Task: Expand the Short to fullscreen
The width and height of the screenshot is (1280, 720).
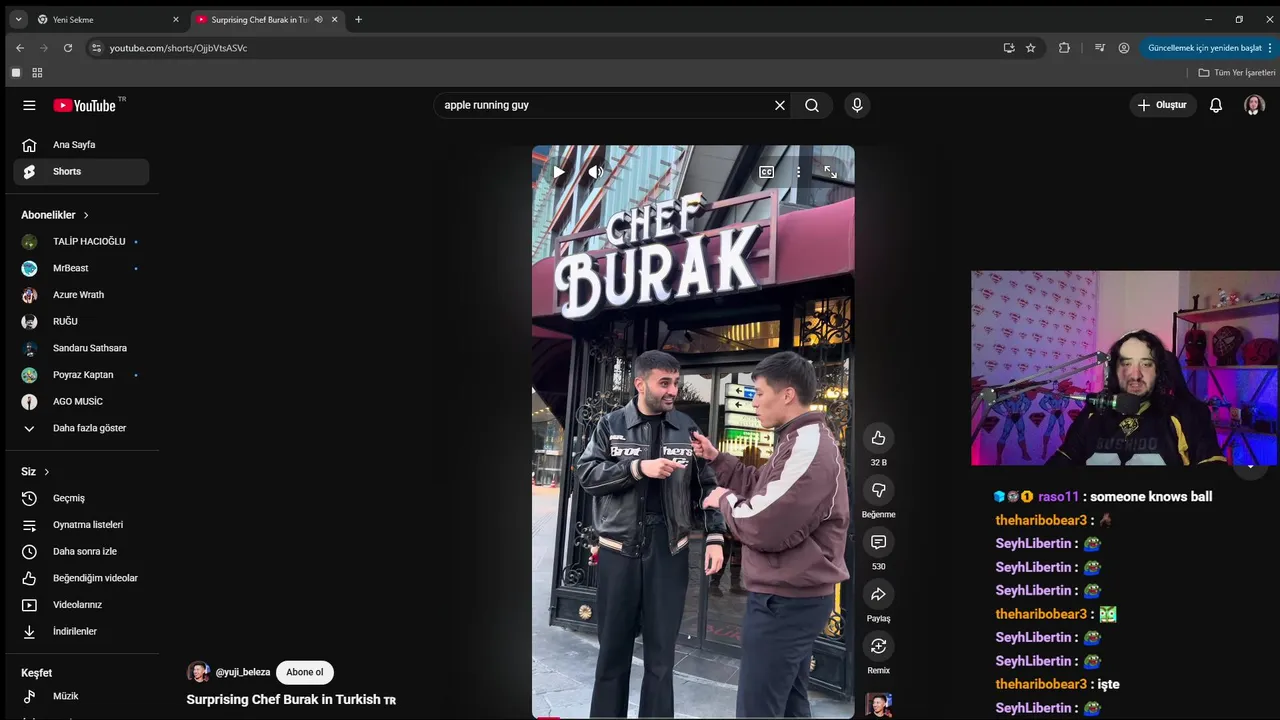Action: [830, 172]
